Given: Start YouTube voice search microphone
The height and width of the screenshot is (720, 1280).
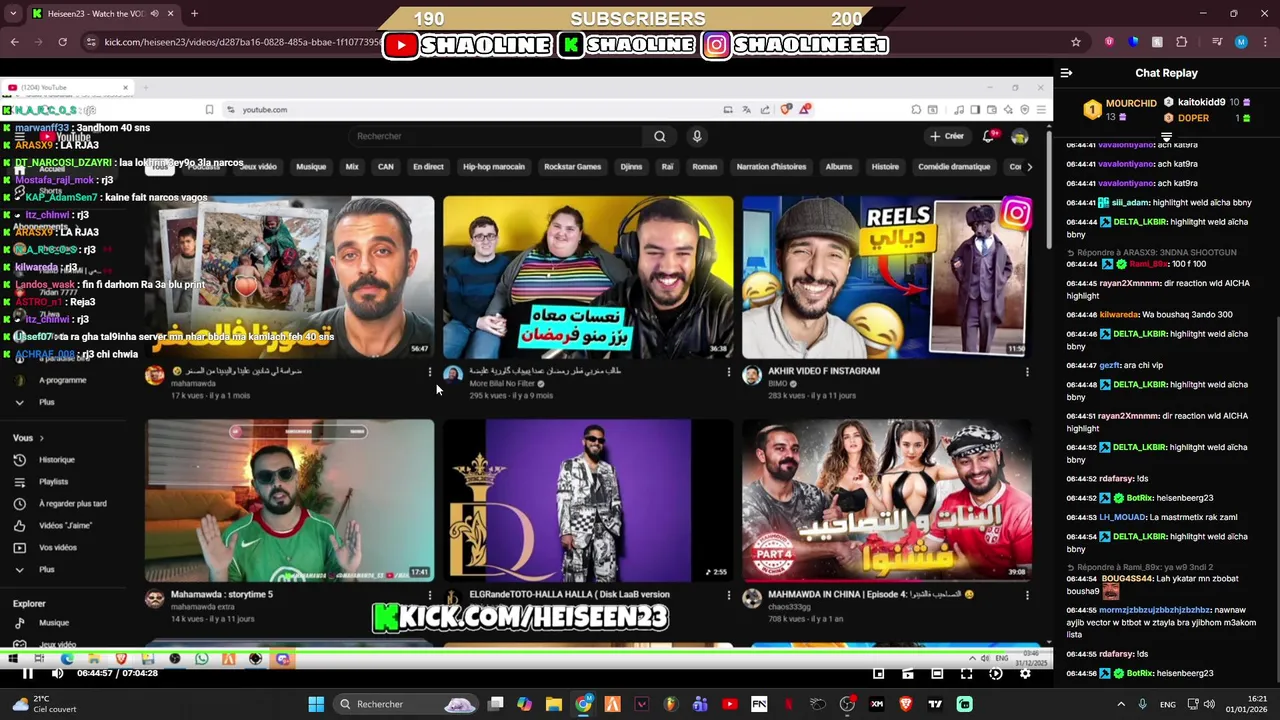Looking at the screenshot, I should (697, 136).
